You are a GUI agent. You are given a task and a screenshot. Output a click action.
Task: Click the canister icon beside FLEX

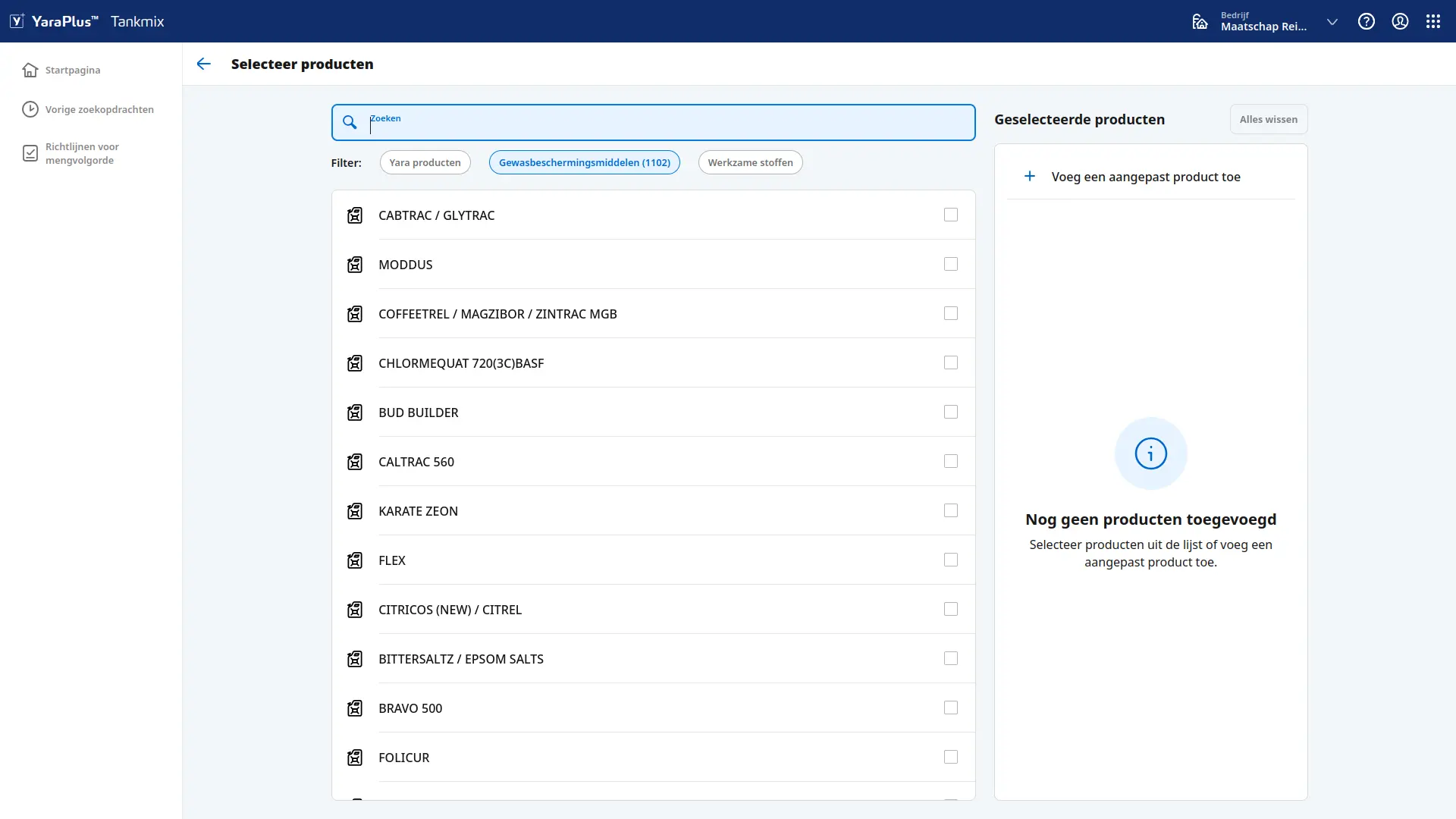click(x=355, y=560)
